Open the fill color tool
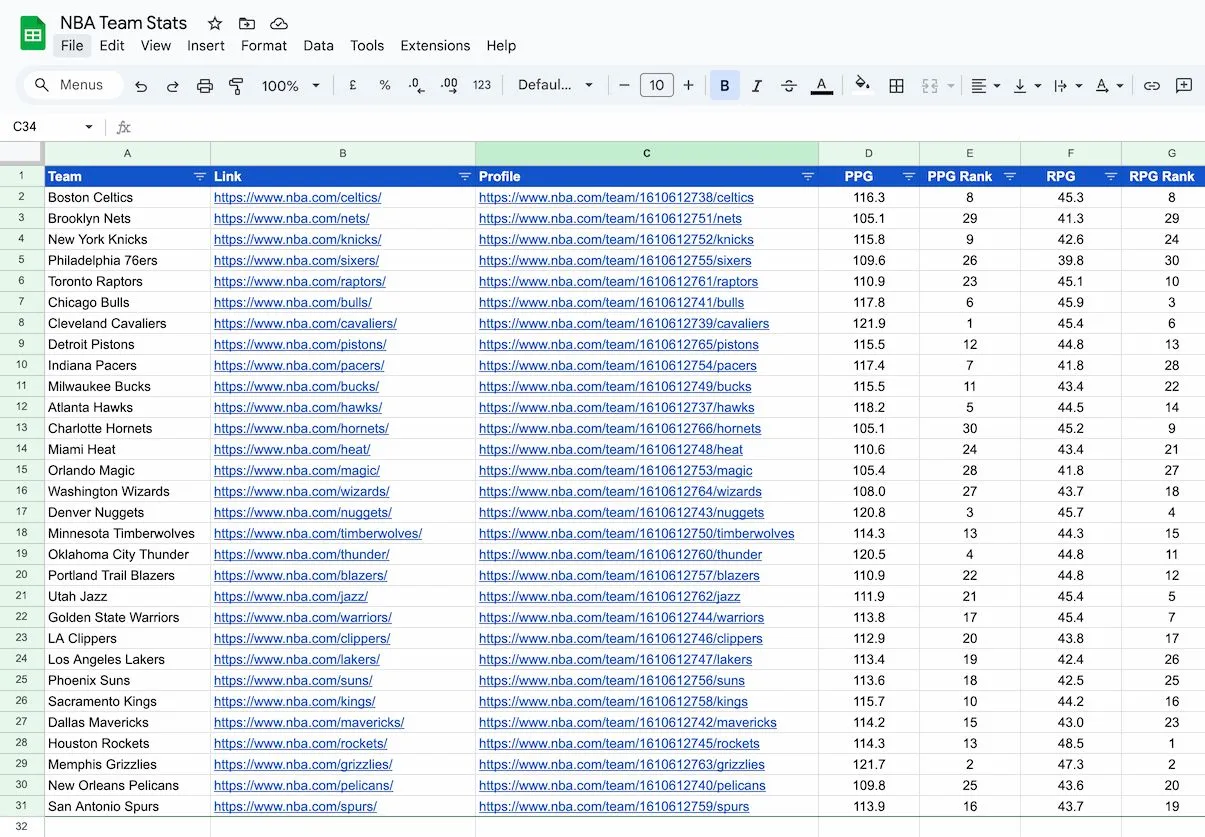Image resolution: width=1205 pixels, height=837 pixels. pos(863,85)
